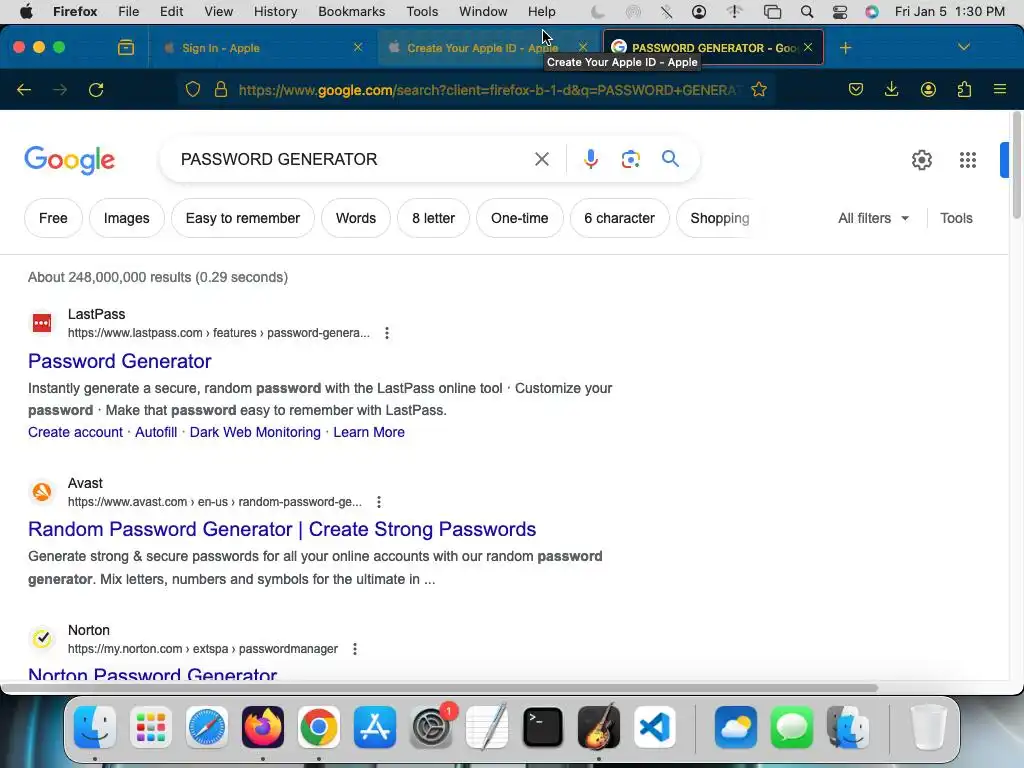Viewport: 1024px width, 768px height.
Task: Open the Firefox downloads panel
Action: pos(891,89)
